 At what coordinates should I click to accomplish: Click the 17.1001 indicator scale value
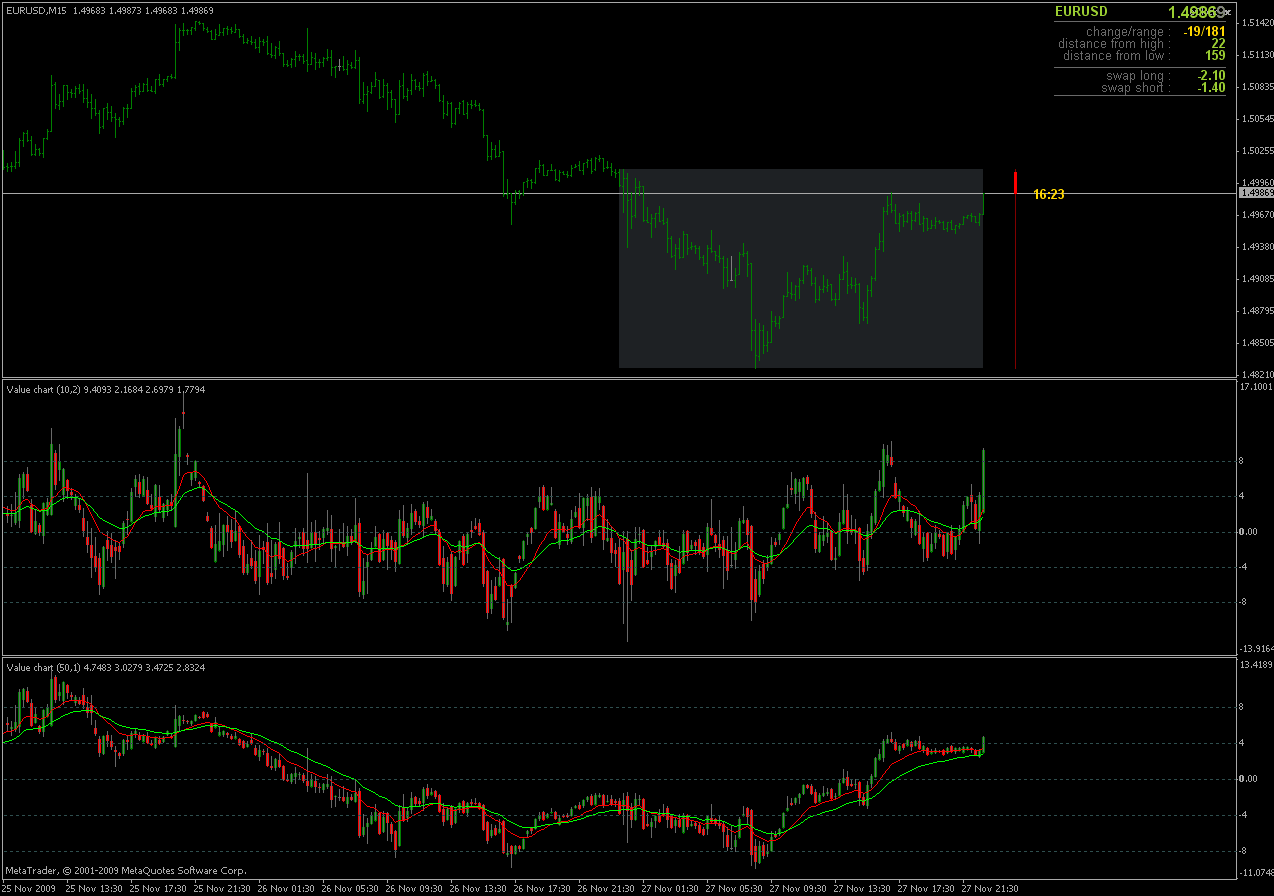pos(1256,386)
